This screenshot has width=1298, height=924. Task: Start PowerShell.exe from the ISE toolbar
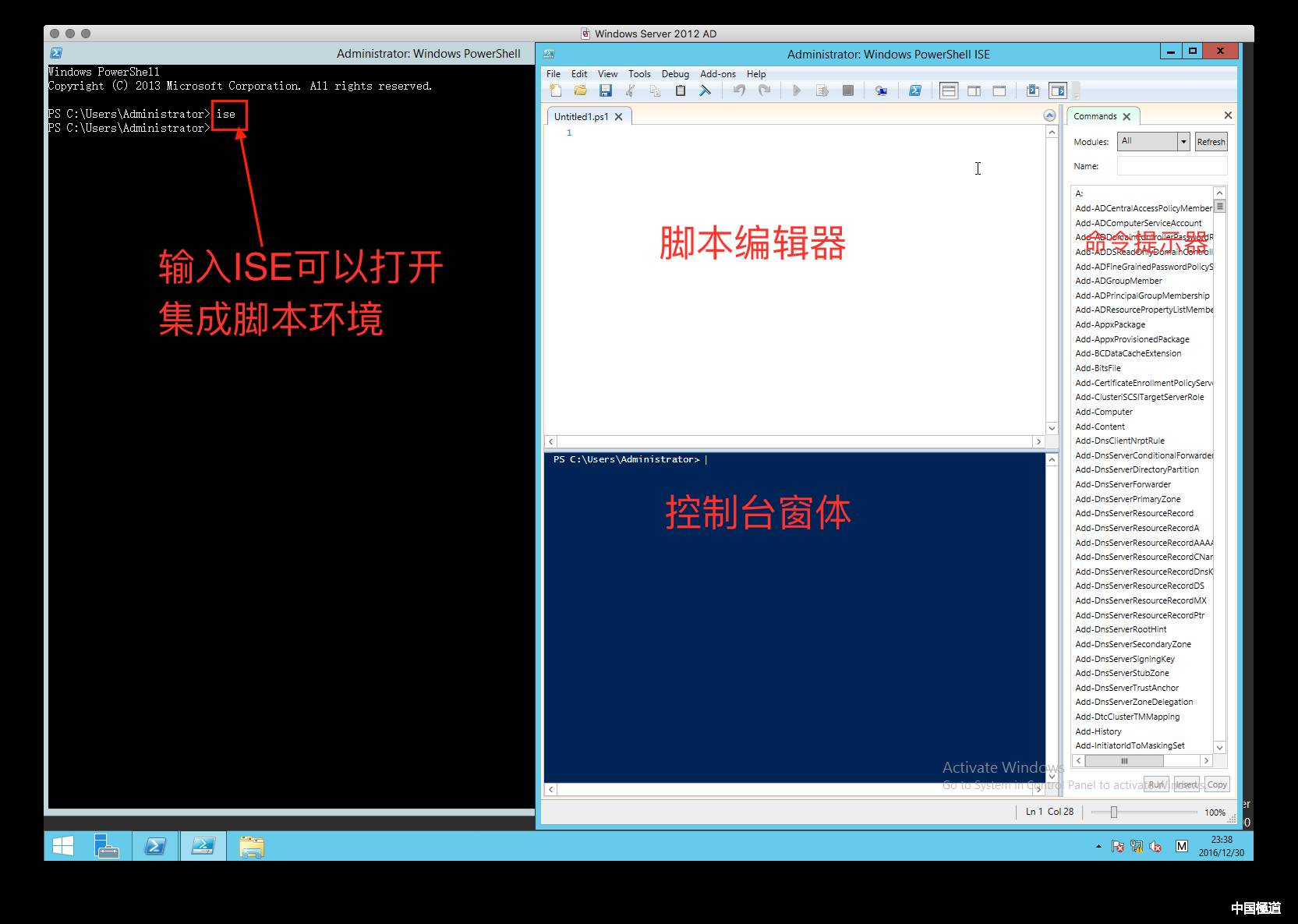pyautogui.click(x=915, y=90)
